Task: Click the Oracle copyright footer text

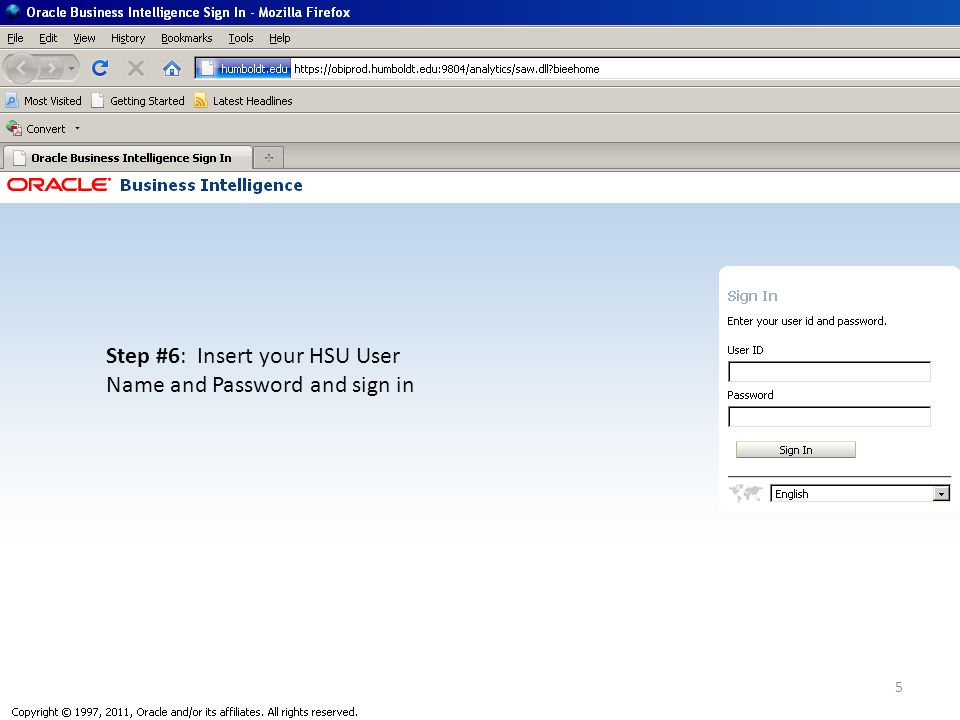Action: tap(184, 712)
